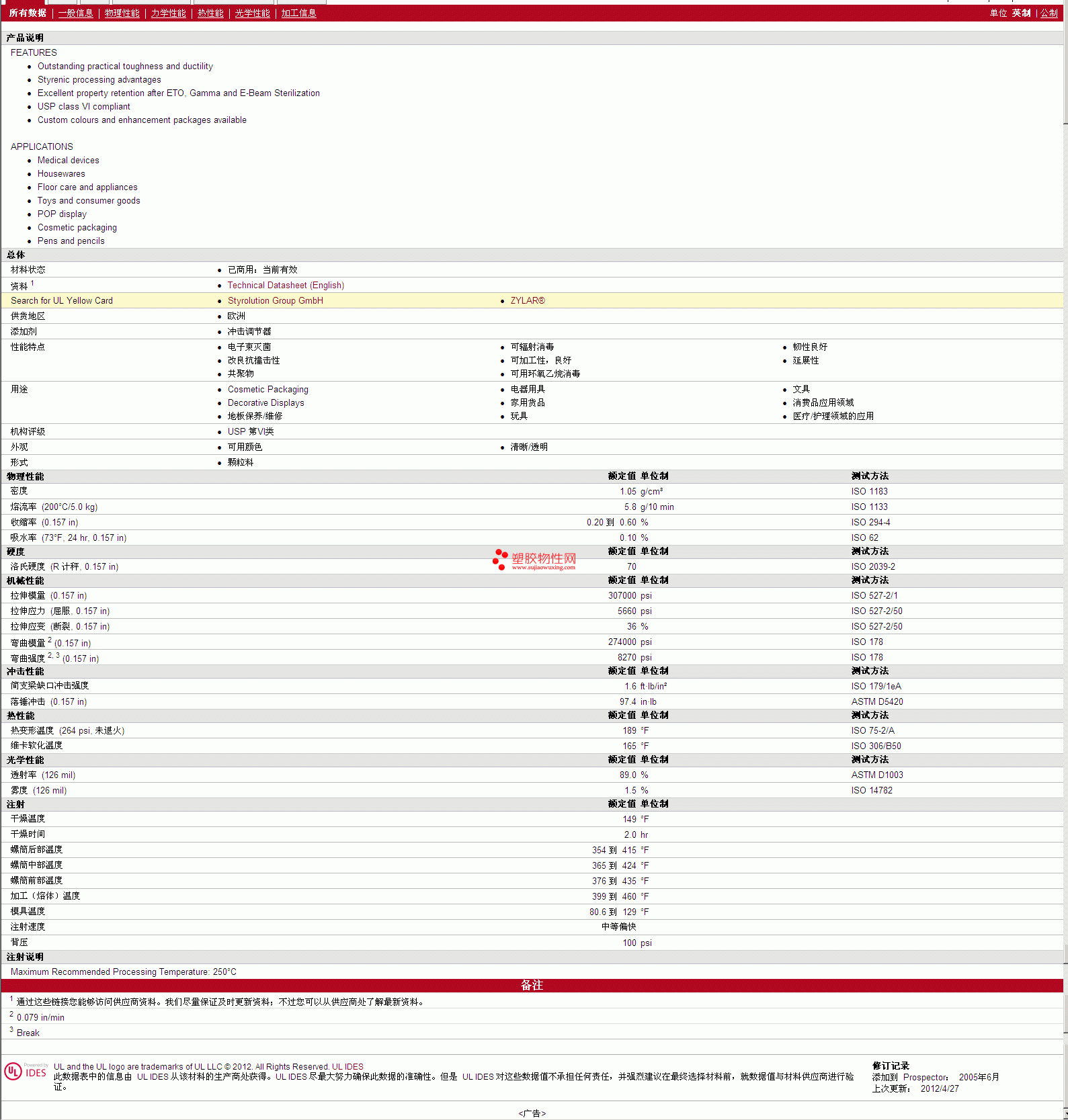1068x1120 pixels.
Task: Select the Break footnote text
Action: click(x=28, y=1033)
